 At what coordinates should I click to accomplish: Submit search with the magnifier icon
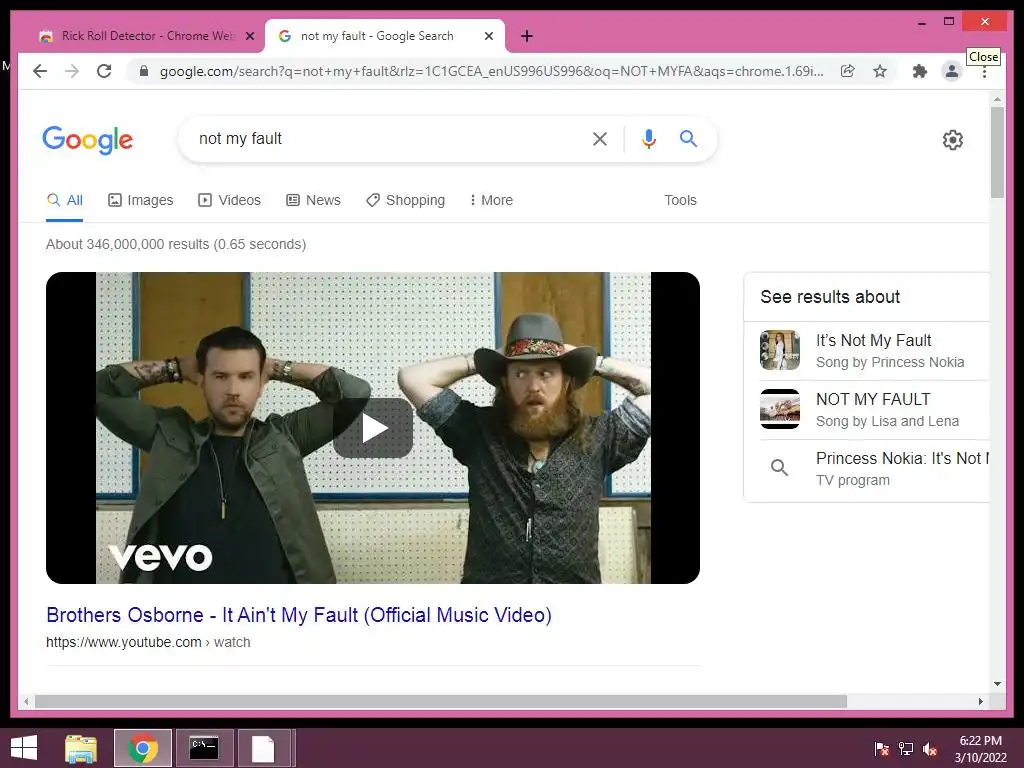(x=688, y=138)
